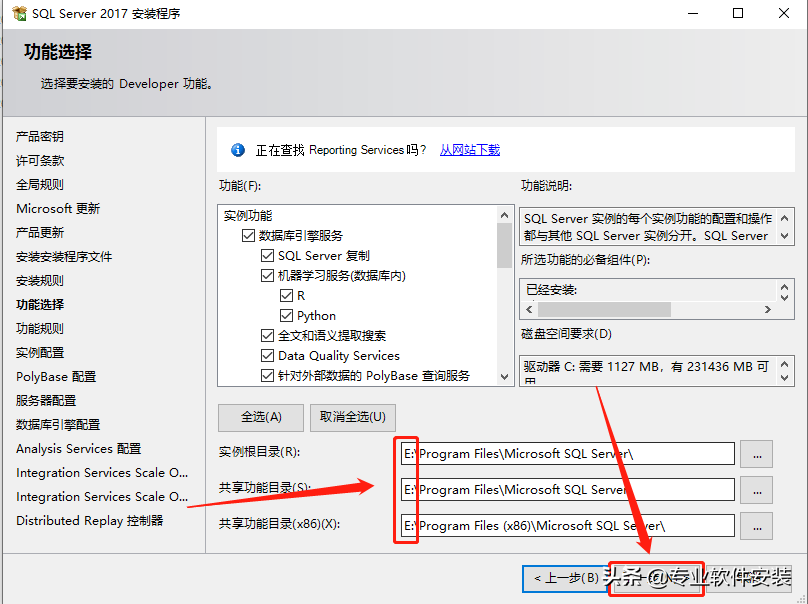Click left arrow of prerequisites horizontal scrollbar
Screen dimensions: 808x604
pyautogui.click(x=529, y=309)
